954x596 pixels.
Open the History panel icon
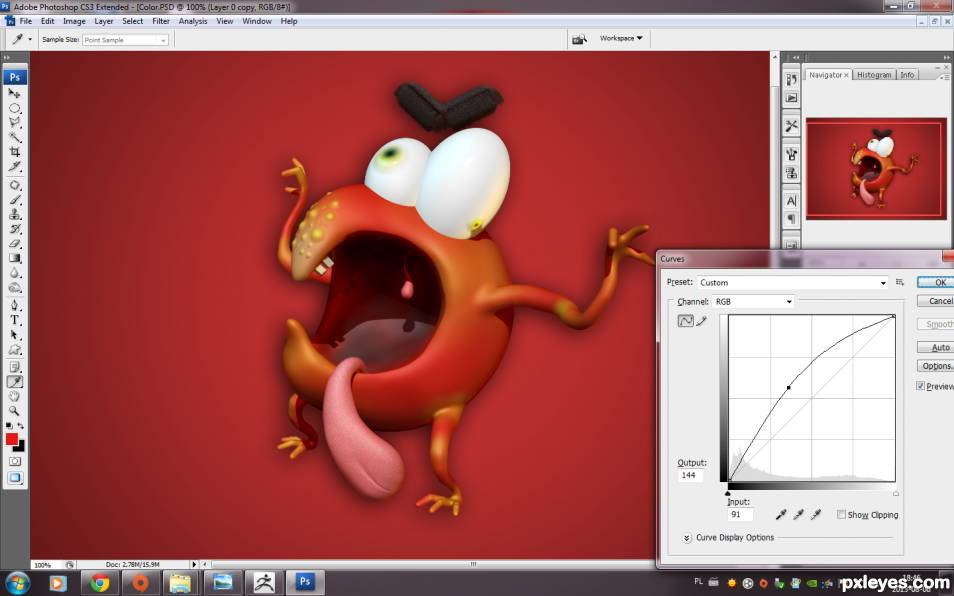(791, 80)
